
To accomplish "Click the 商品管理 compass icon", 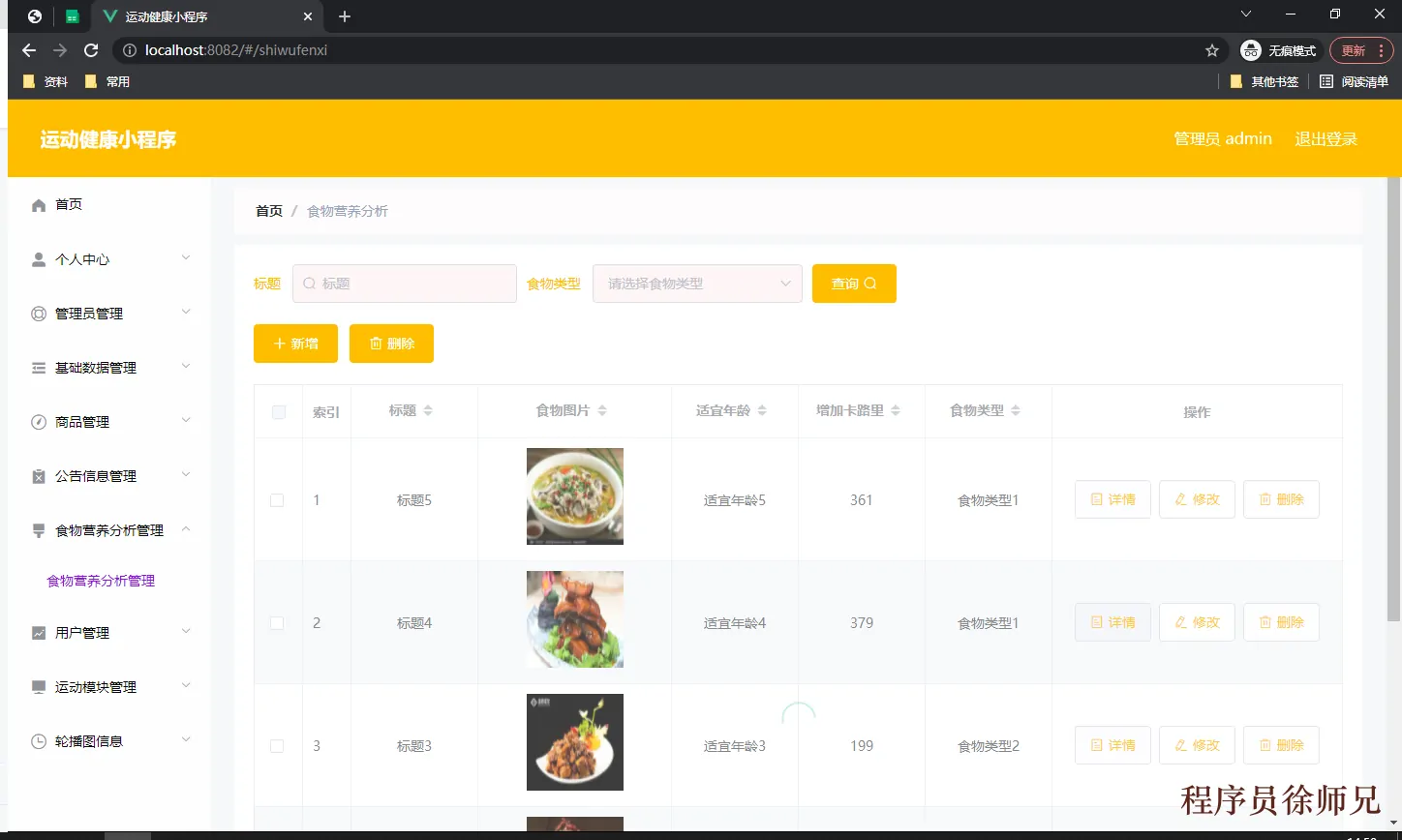I will click(x=39, y=422).
